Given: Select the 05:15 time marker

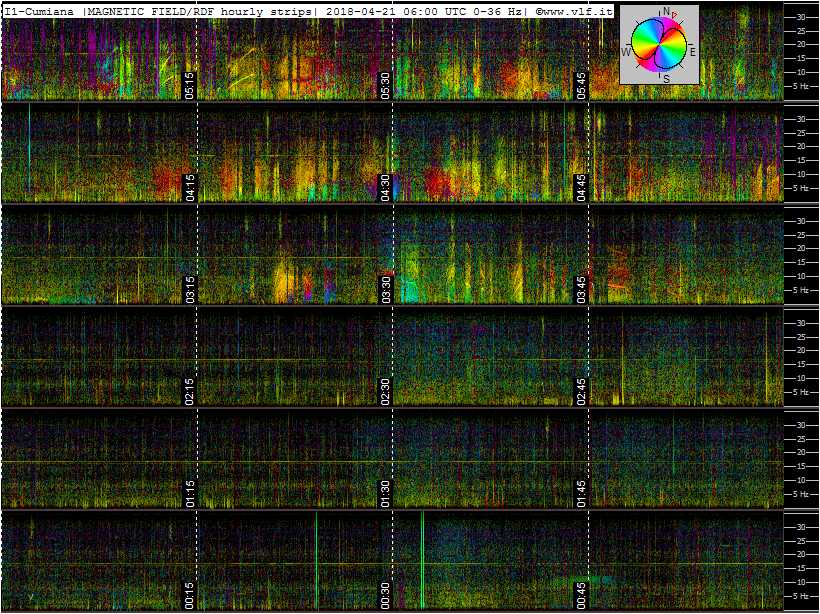Looking at the screenshot, I should pyautogui.click(x=189, y=86).
